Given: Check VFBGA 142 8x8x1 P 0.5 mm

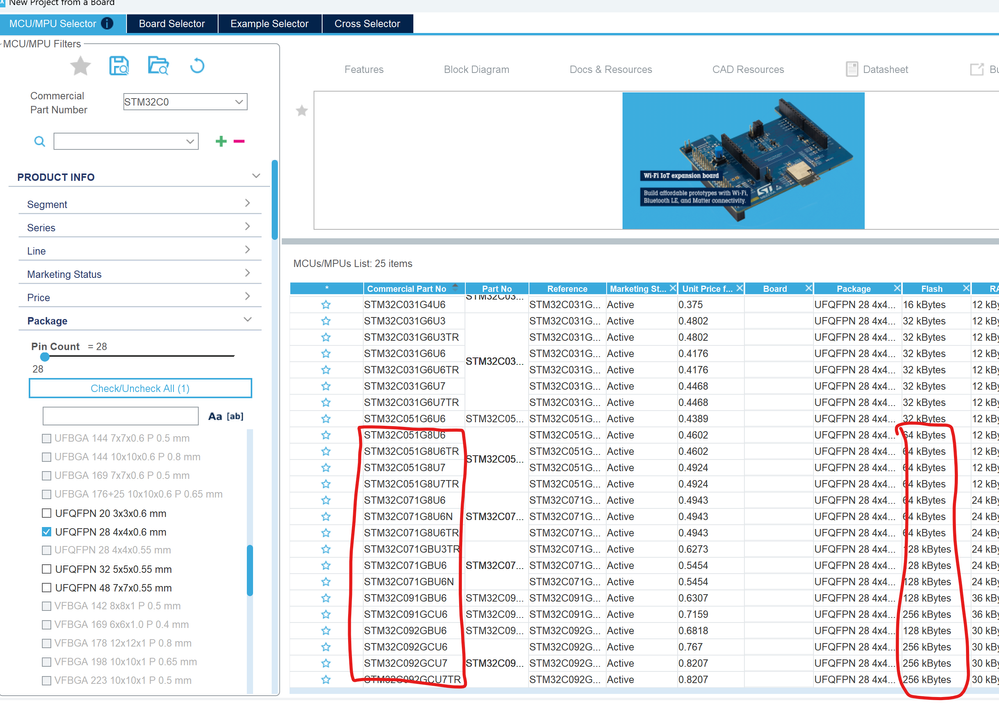Looking at the screenshot, I should pos(47,607).
